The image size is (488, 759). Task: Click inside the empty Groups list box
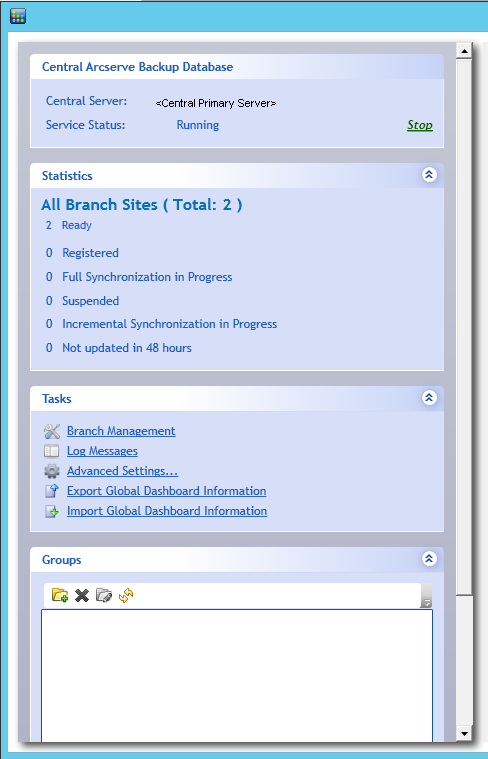(x=237, y=676)
